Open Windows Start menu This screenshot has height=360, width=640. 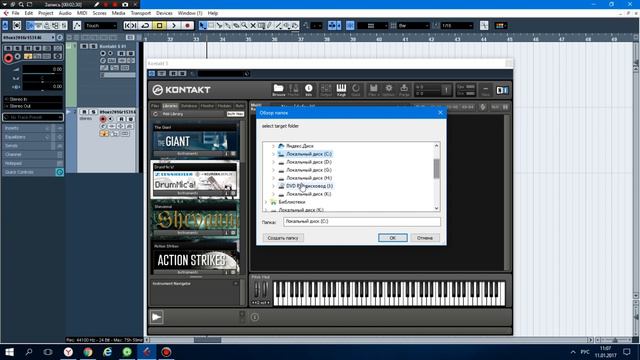coord(9,352)
